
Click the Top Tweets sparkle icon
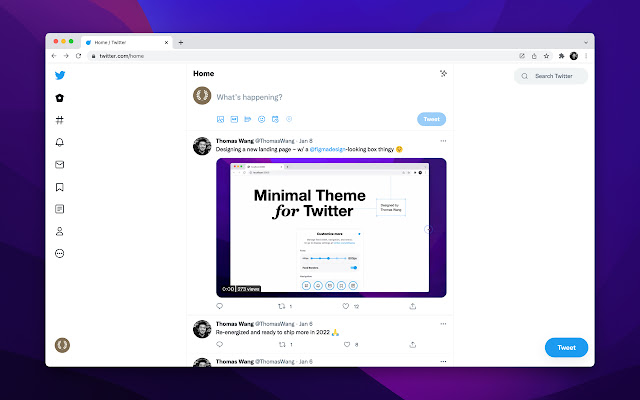click(x=443, y=73)
